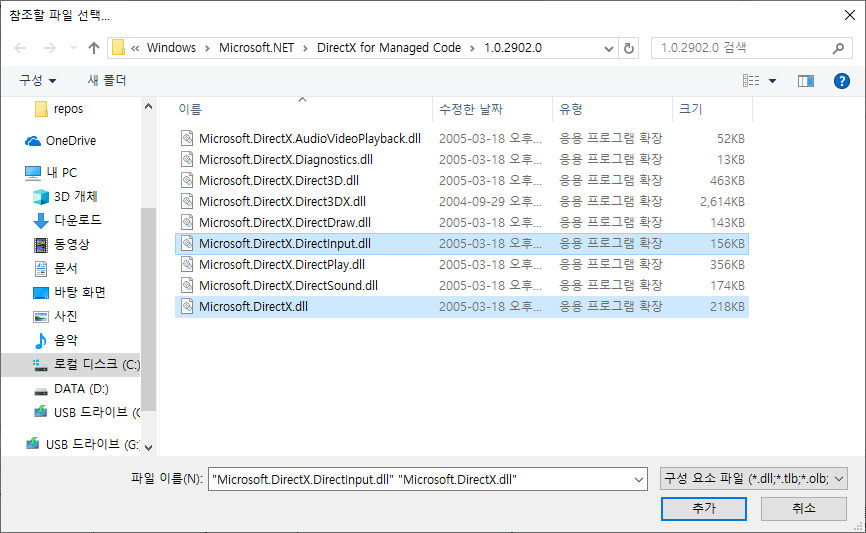Screen dimensions: 866x533
Task: Click the search magnifier icon
Action: point(838,48)
